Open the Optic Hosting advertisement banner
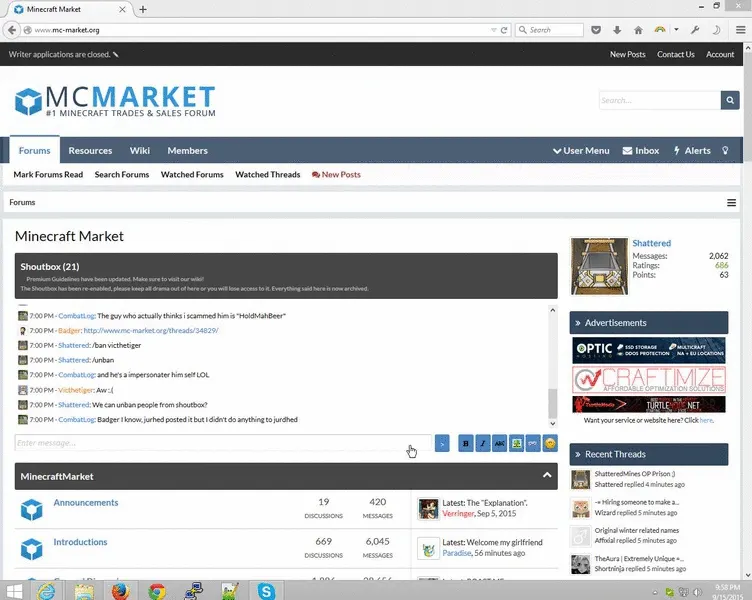752x600 pixels. click(x=648, y=350)
